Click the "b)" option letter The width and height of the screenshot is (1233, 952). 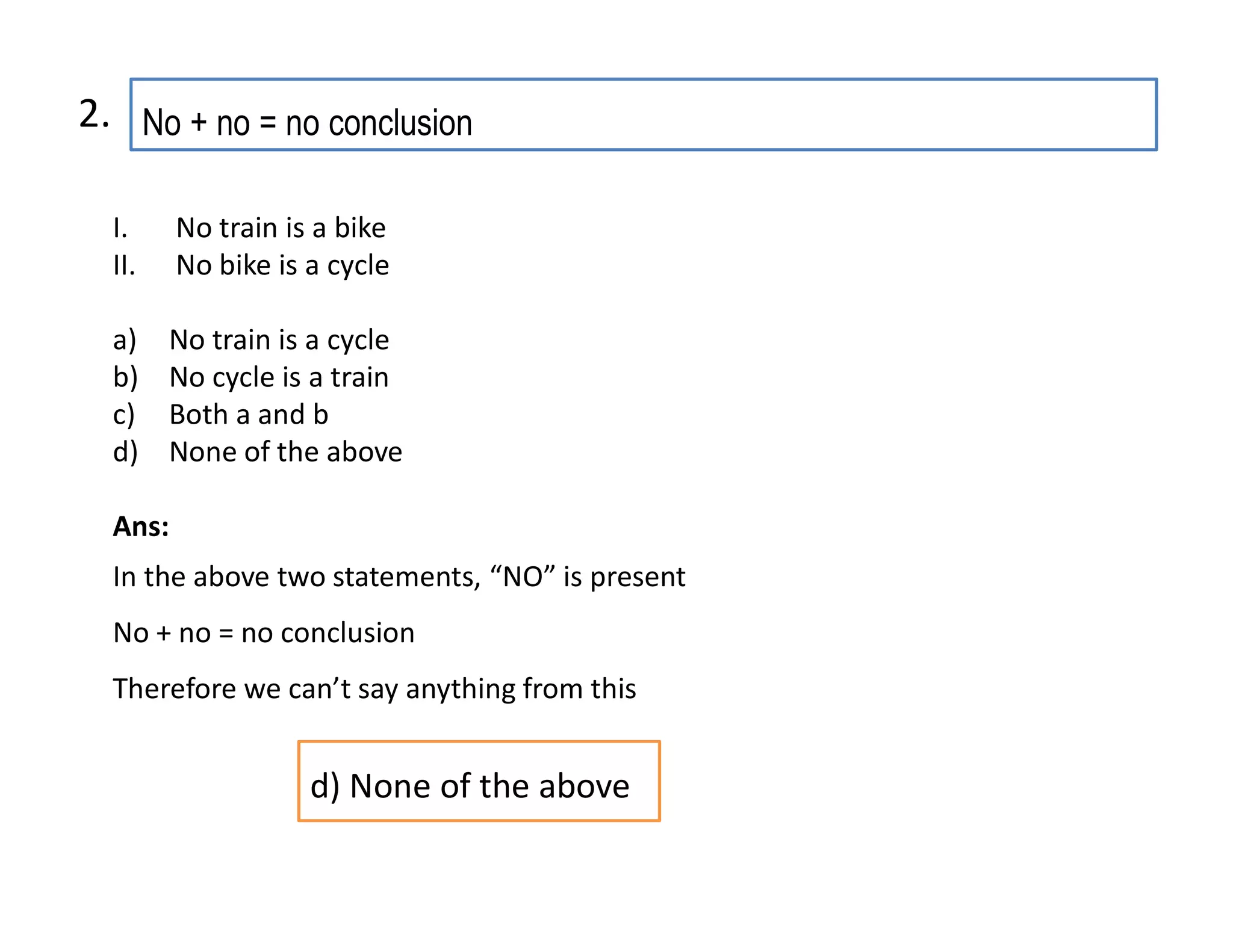point(125,377)
